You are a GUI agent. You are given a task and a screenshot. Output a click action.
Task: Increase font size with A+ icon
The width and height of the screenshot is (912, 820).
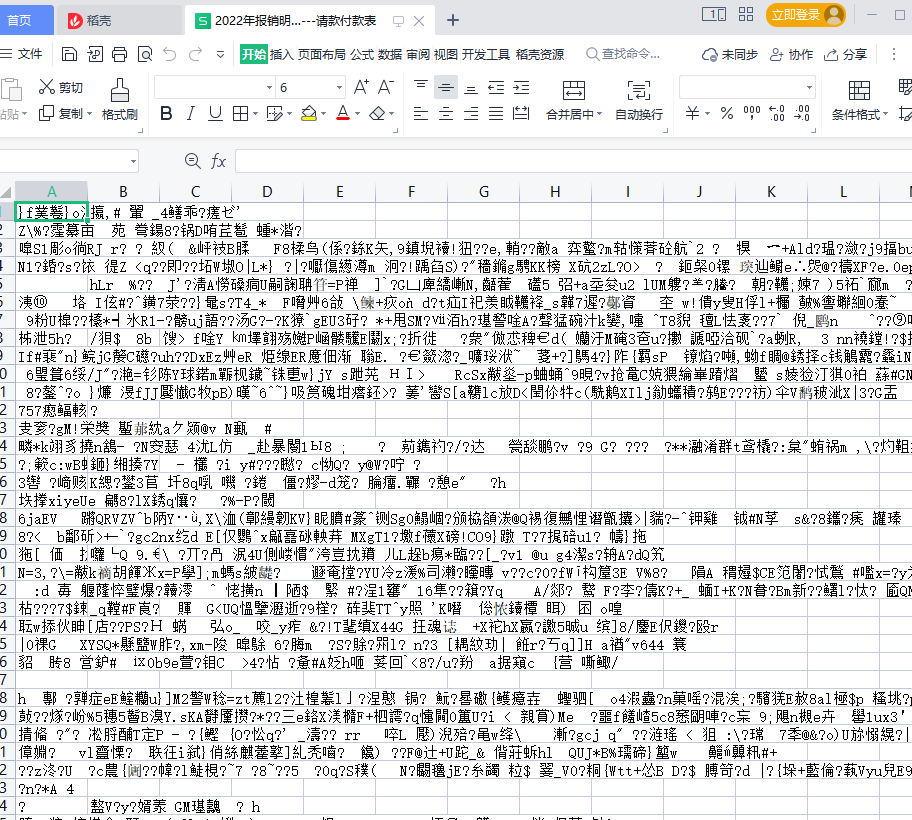point(361,87)
